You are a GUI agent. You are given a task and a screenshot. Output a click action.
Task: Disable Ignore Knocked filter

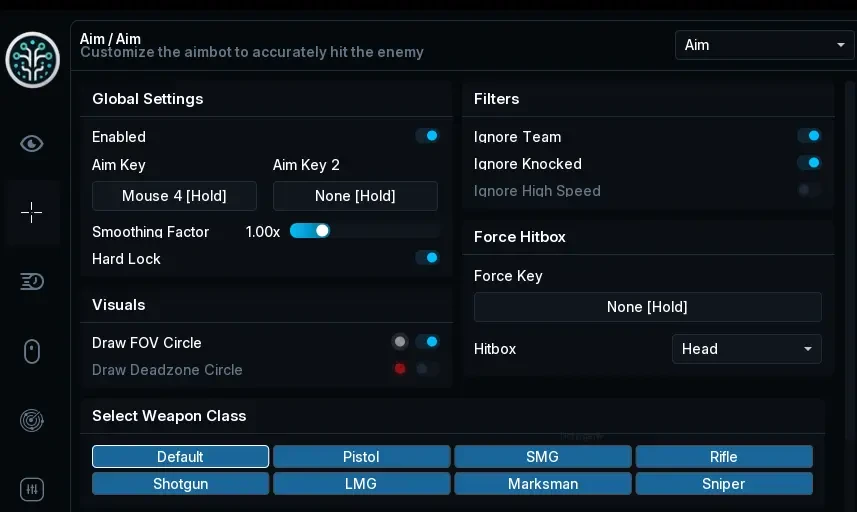(x=809, y=162)
